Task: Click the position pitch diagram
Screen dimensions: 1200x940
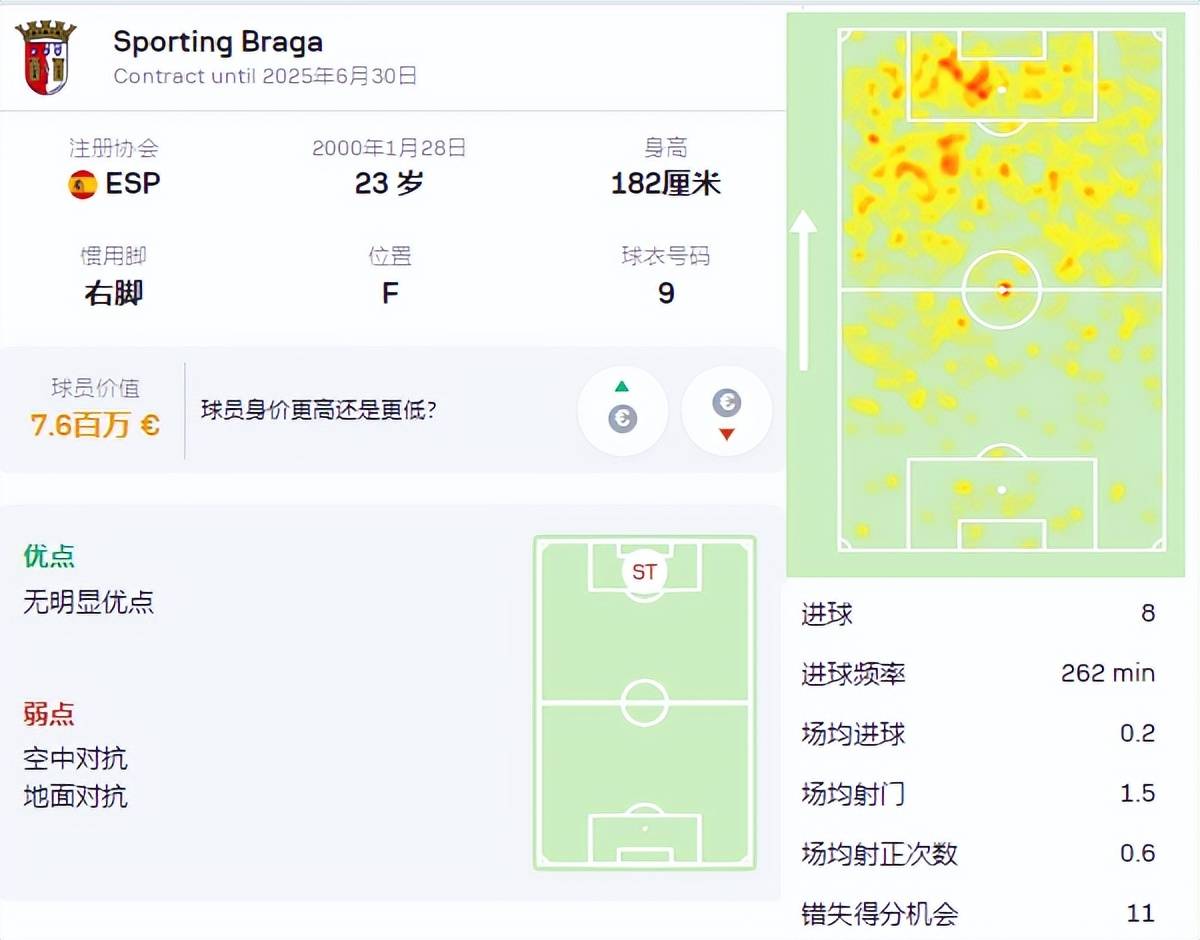Action: pos(645,702)
